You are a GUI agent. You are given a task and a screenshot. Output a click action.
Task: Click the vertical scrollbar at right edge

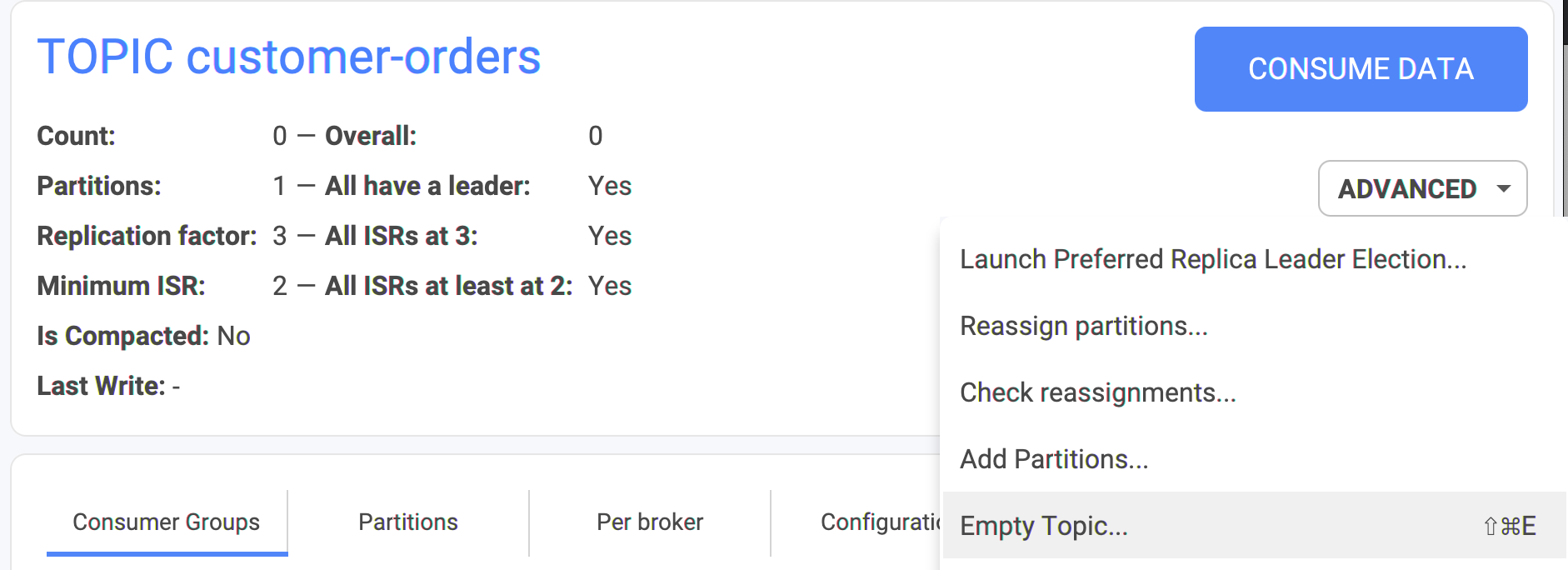(1565, 108)
